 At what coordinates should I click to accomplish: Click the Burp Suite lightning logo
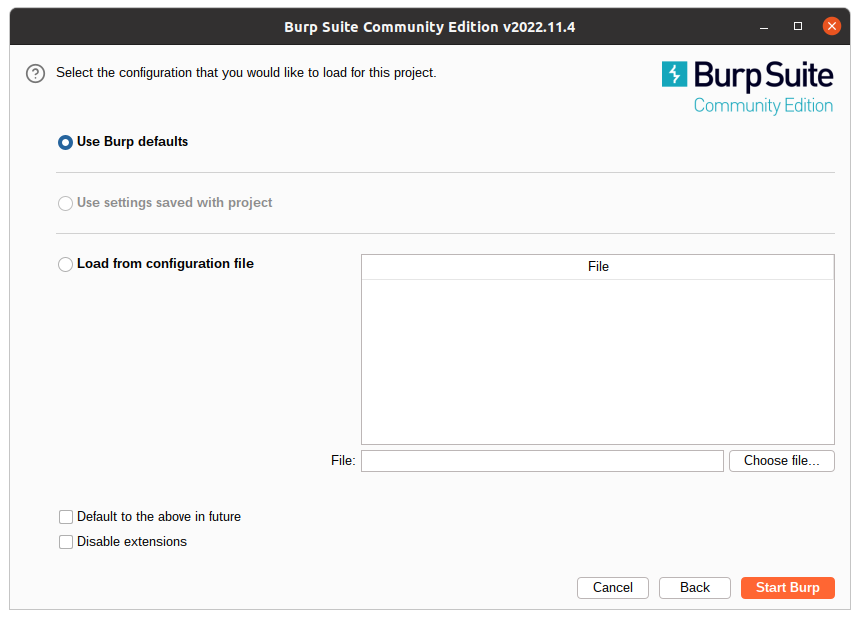[674, 74]
